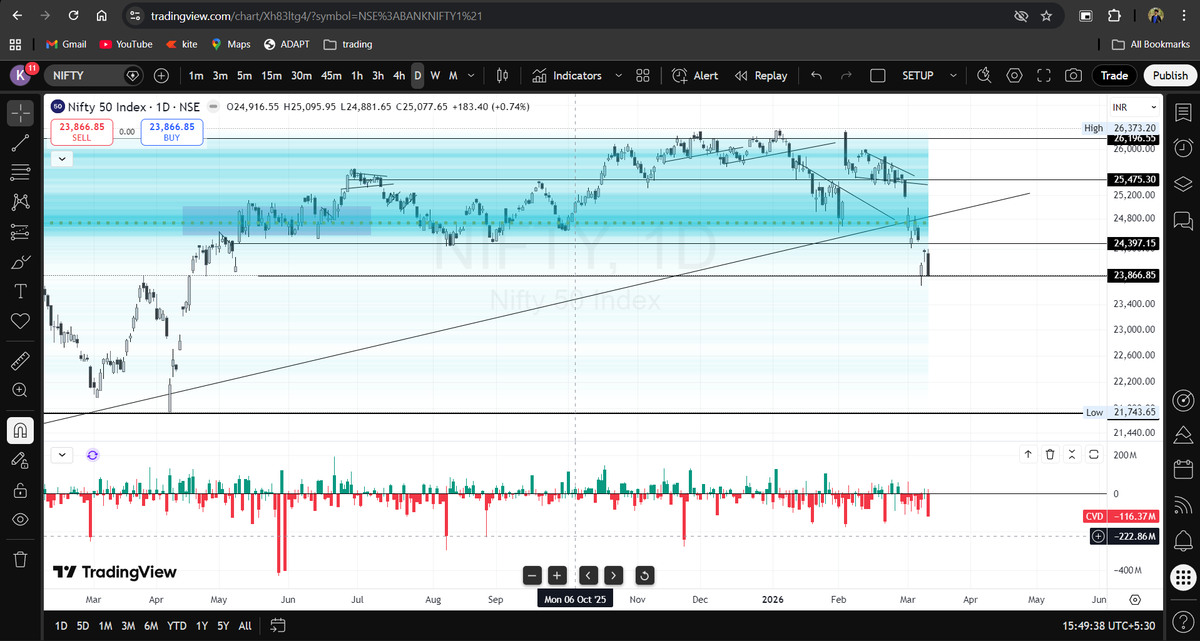This screenshot has width=1200, height=641.
Task: Toggle lock all drawing tools
Action: [x=20, y=490]
